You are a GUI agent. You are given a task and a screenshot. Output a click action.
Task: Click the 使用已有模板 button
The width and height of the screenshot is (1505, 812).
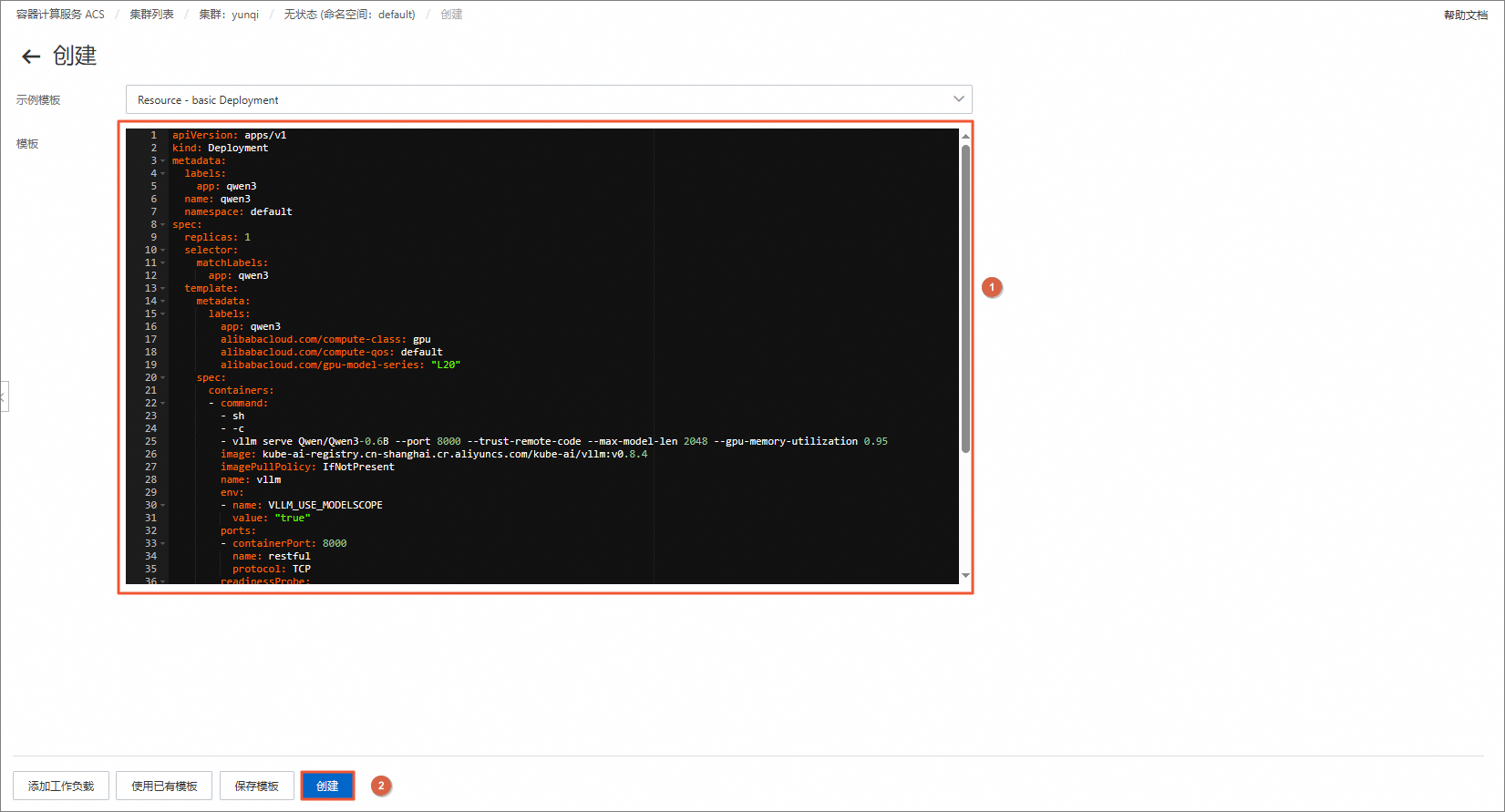164,786
